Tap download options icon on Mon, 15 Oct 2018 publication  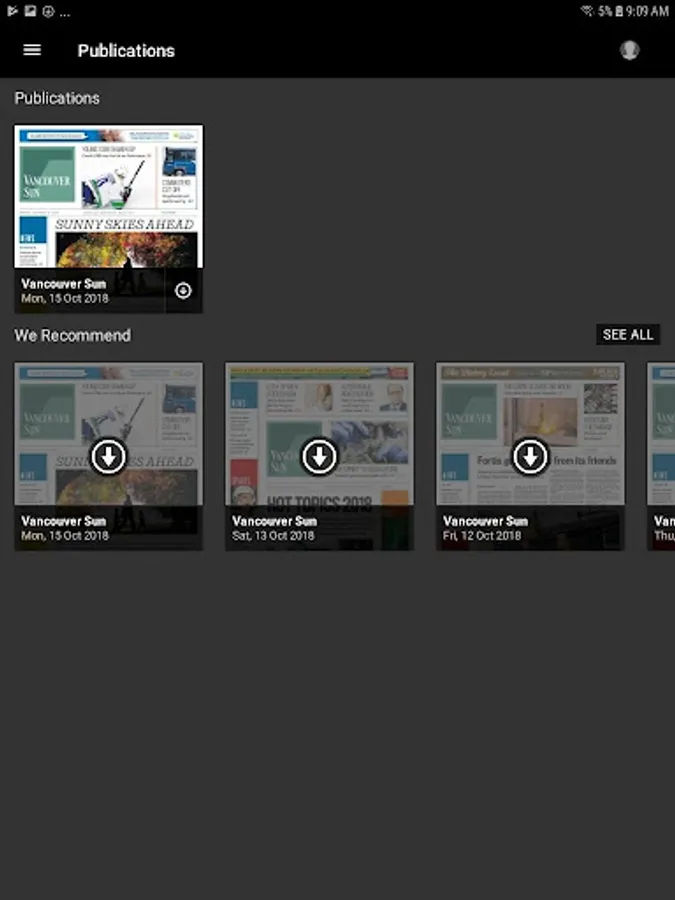tap(183, 291)
